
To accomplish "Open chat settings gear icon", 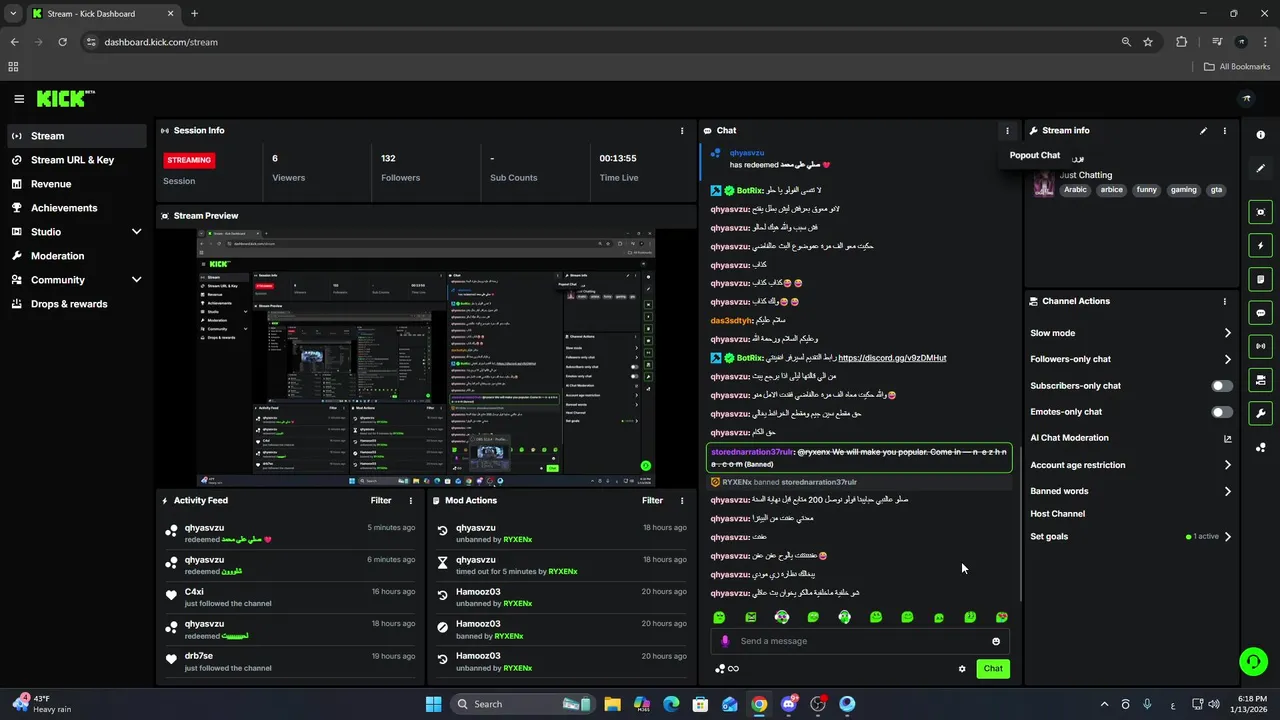I will (x=962, y=669).
